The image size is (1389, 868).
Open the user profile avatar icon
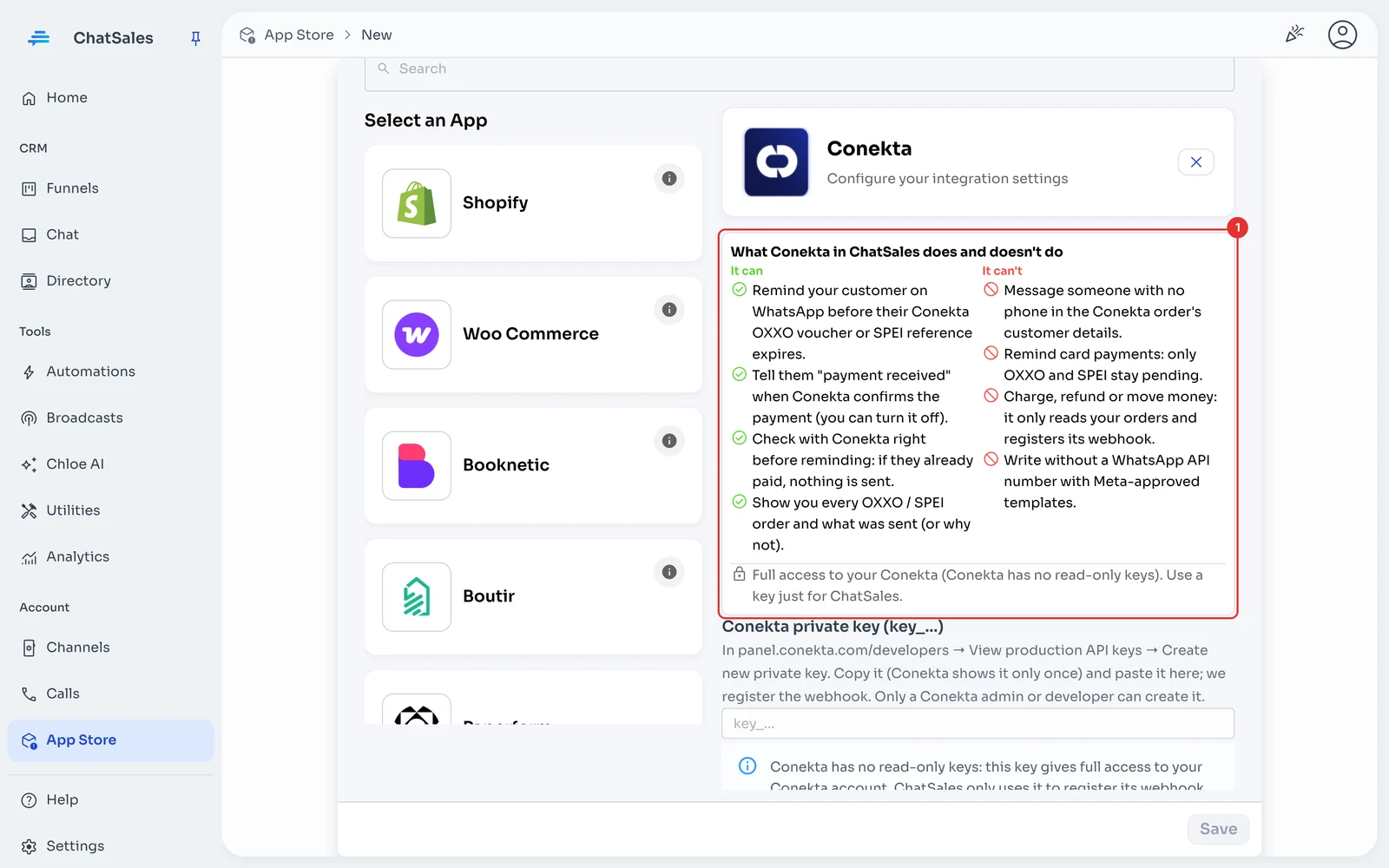[1342, 35]
